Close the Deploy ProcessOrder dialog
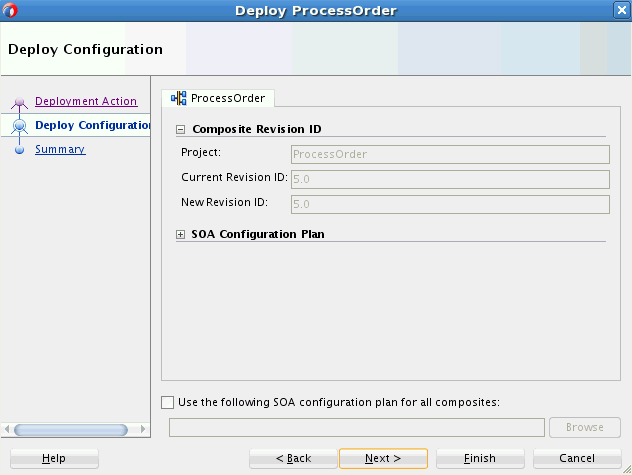 (x=622, y=10)
